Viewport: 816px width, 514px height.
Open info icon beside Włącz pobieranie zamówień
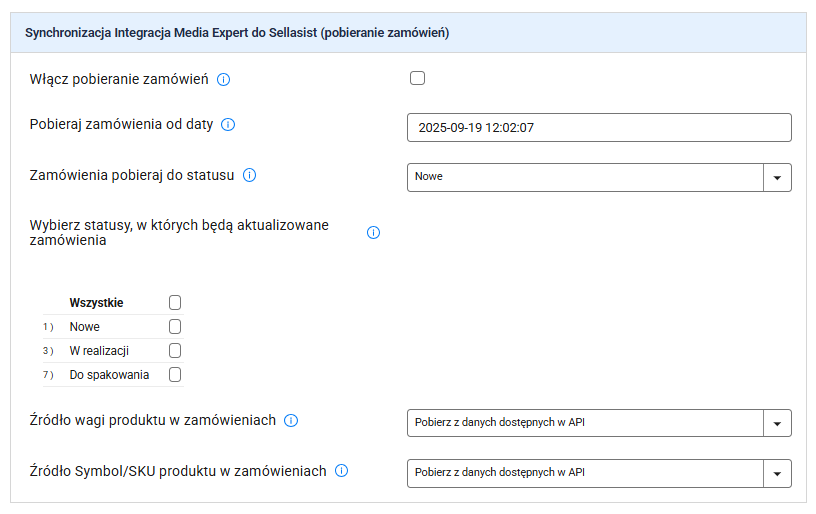[223, 80]
